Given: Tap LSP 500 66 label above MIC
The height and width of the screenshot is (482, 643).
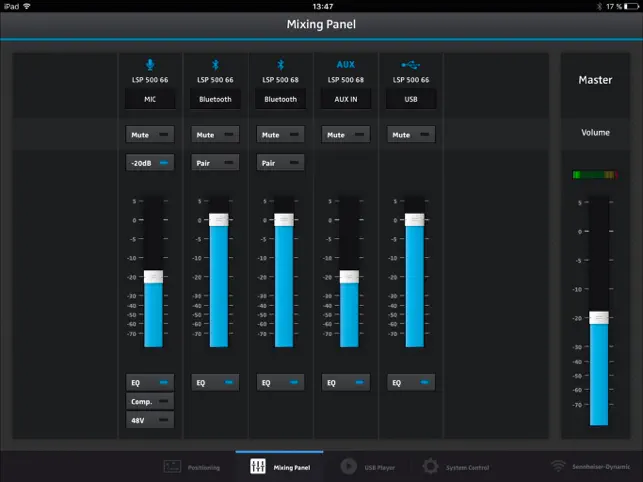Looking at the screenshot, I should 150,80.
